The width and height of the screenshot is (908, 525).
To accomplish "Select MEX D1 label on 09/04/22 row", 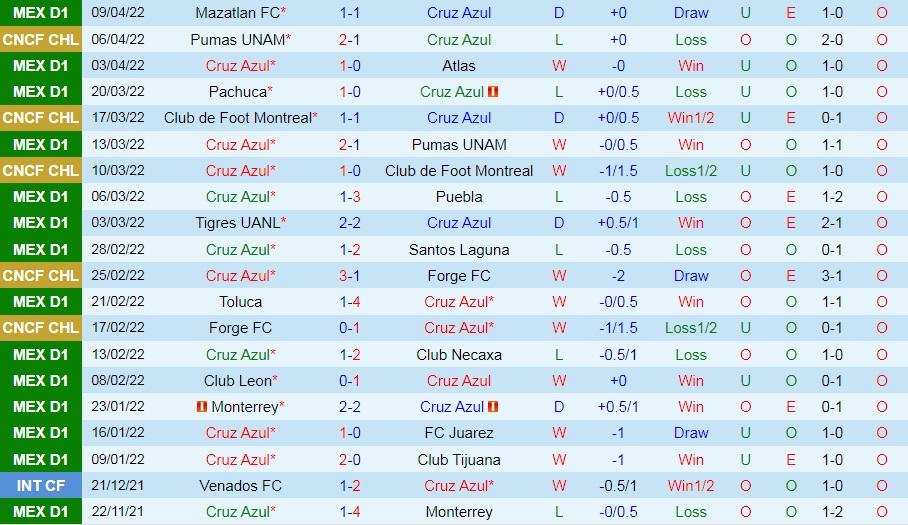I will click(41, 13).
